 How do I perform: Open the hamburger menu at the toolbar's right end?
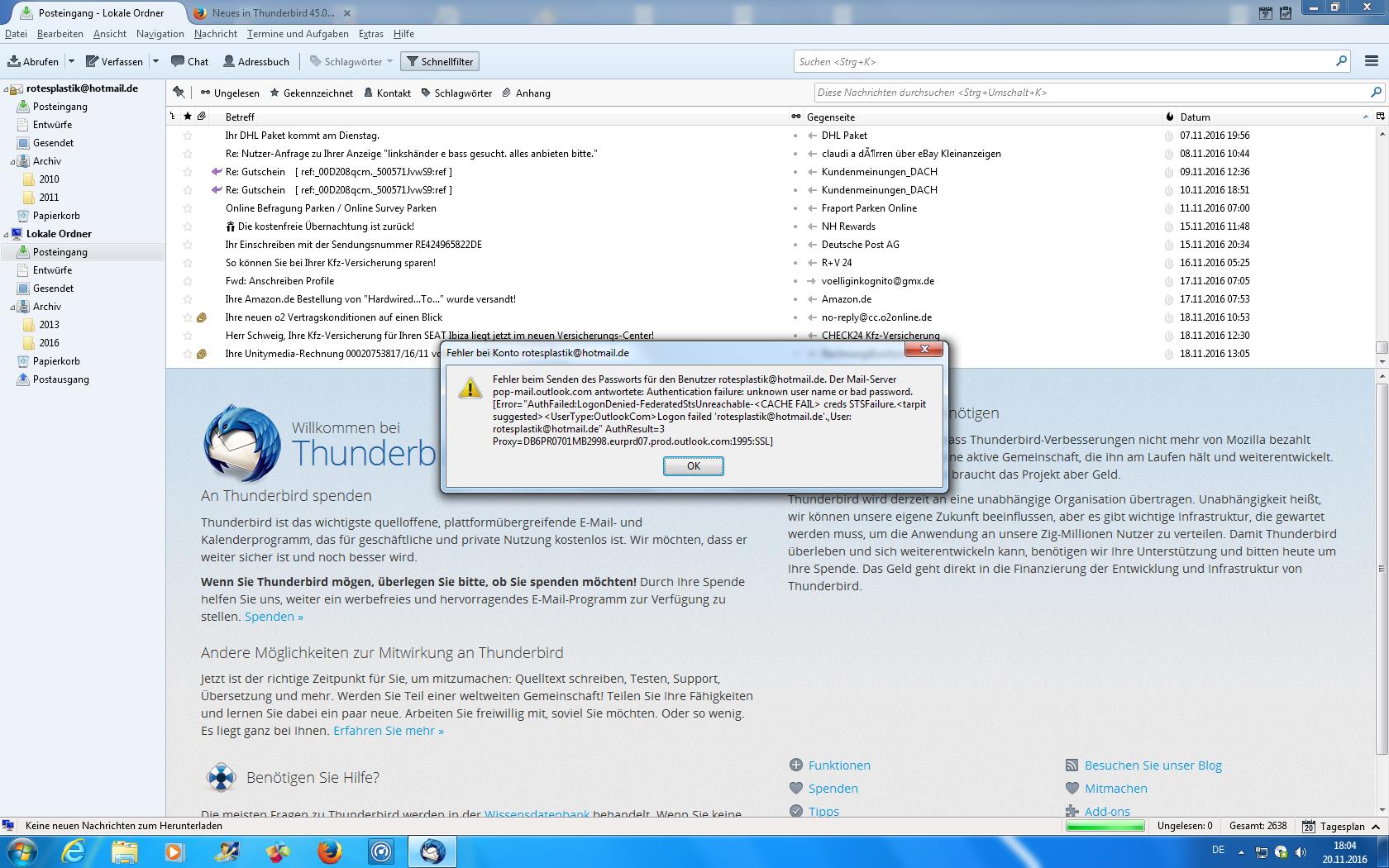tap(1371, 60)
